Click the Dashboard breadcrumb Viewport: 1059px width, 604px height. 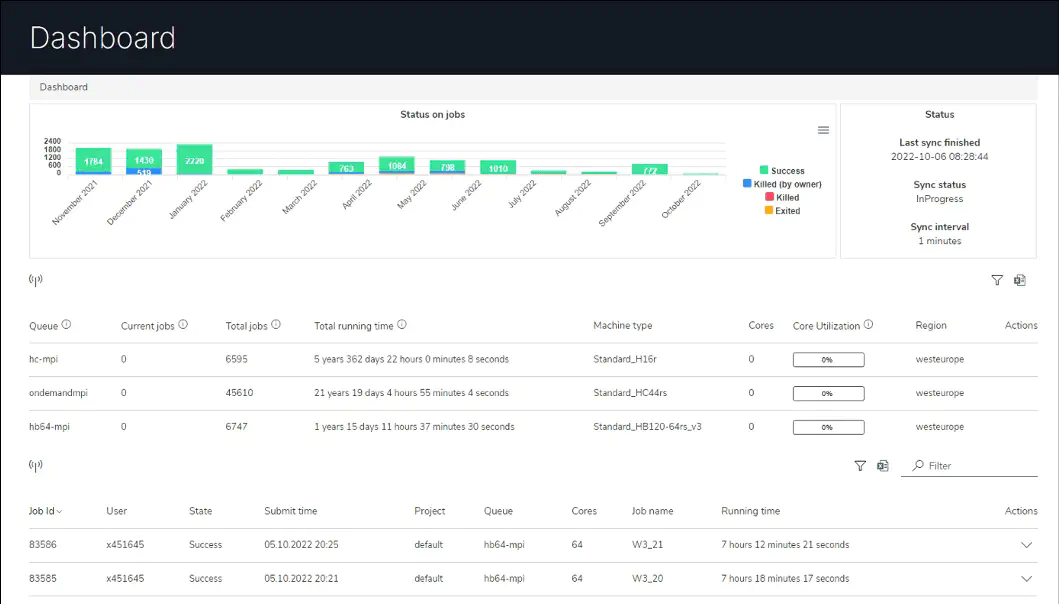[64, 87]
